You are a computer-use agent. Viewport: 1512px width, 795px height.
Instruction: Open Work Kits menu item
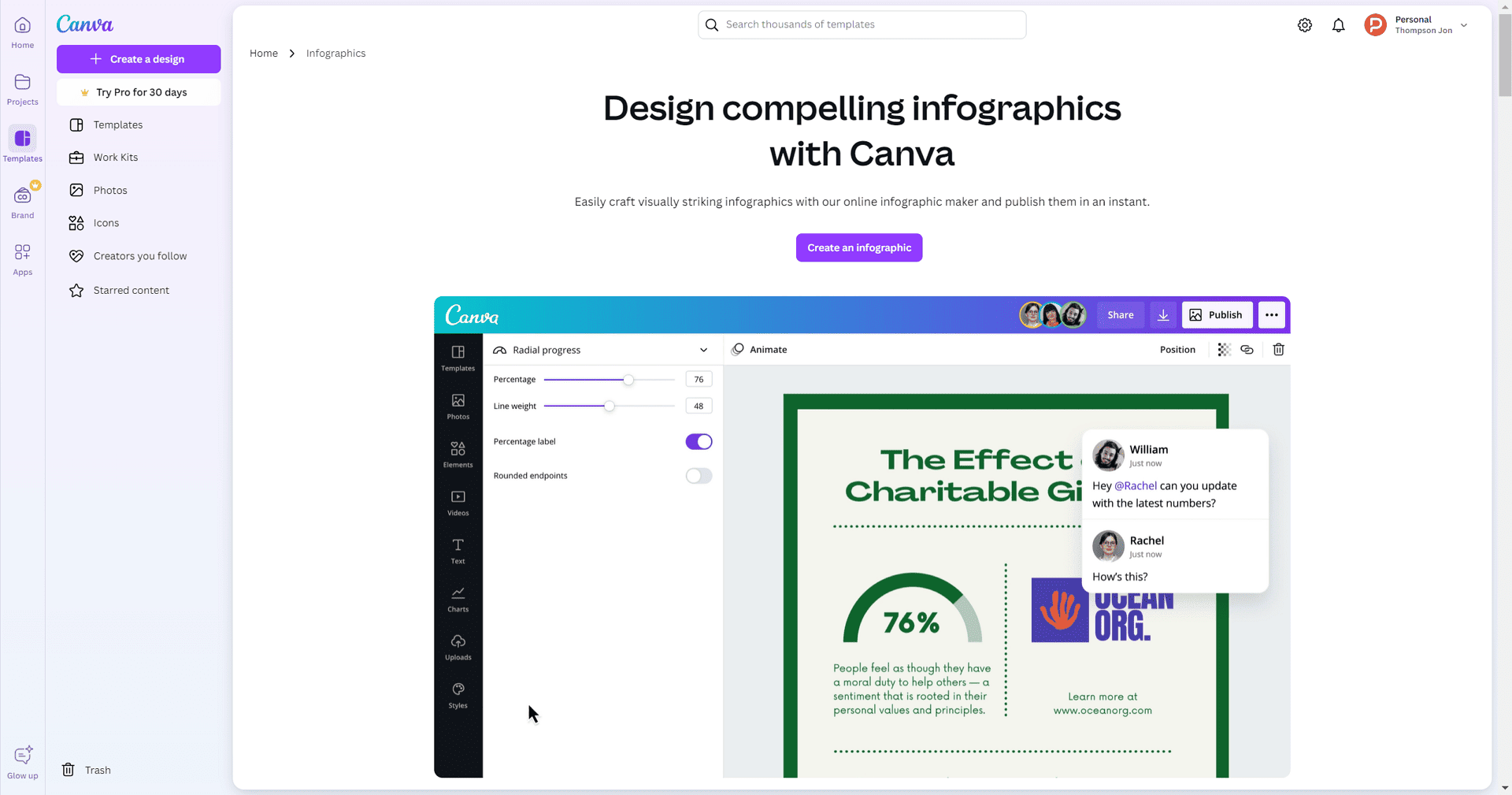pyautogui.click(x=139, y=158)
